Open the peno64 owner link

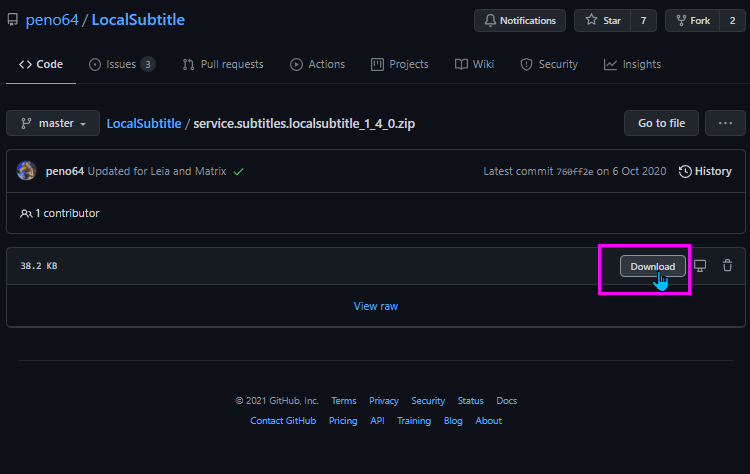pyautogui.click(x=52, y=20)
